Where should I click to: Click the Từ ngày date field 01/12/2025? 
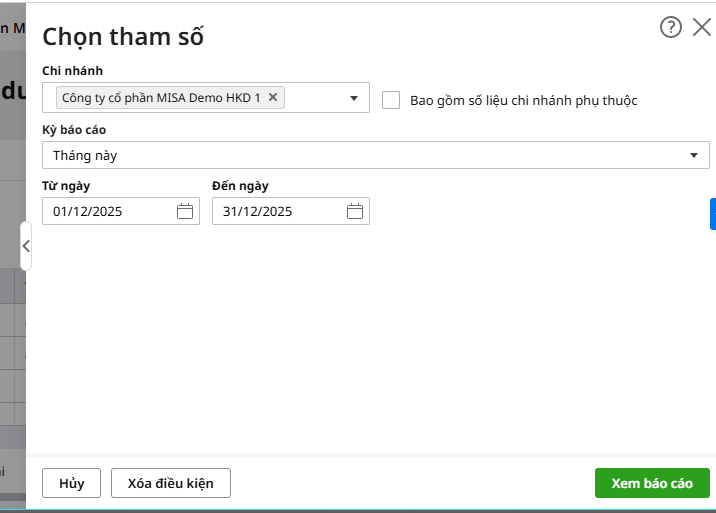click(108, 211)
